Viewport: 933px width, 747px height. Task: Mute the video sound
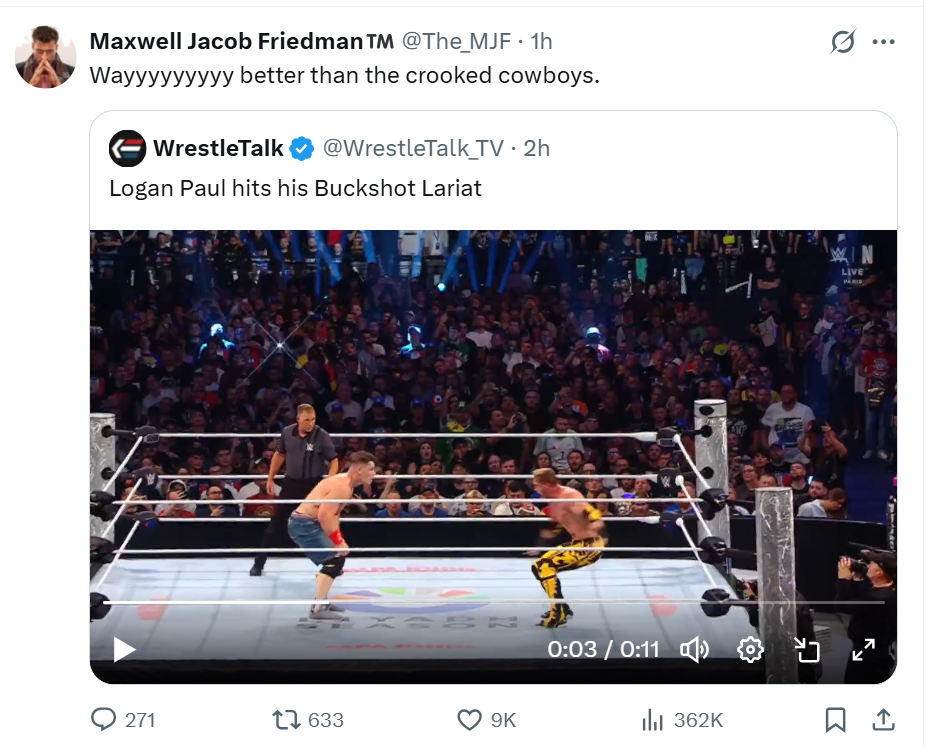(x=694, y=650)
